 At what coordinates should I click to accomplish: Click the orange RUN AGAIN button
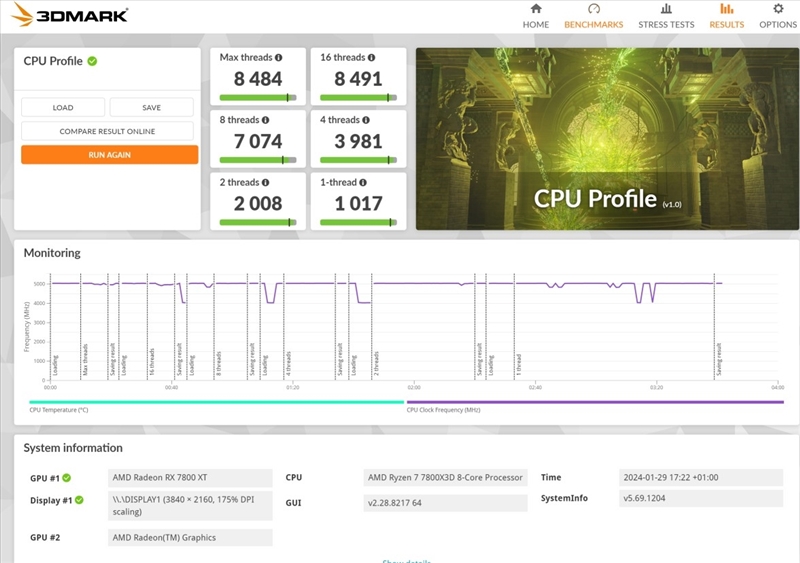click(110, 155)
